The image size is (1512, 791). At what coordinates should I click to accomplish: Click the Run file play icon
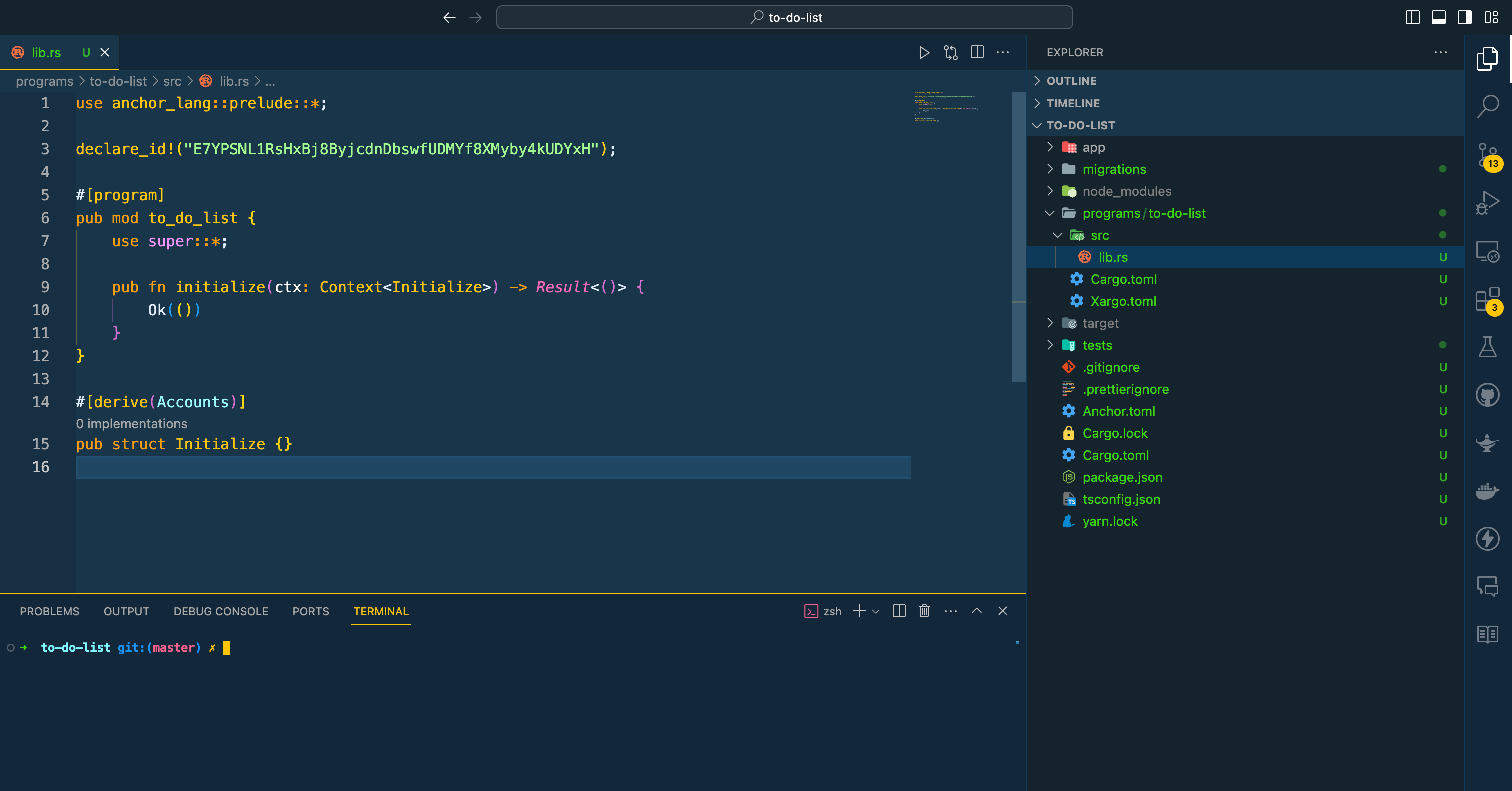coord(924,53)
